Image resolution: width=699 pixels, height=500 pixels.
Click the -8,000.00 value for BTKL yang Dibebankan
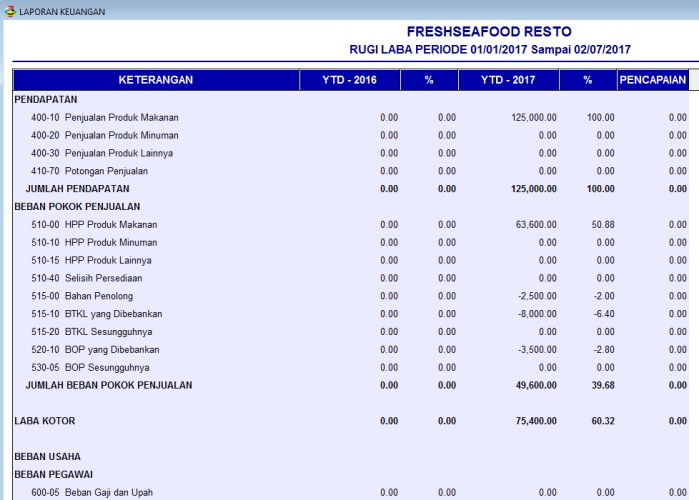click(537, 314)
